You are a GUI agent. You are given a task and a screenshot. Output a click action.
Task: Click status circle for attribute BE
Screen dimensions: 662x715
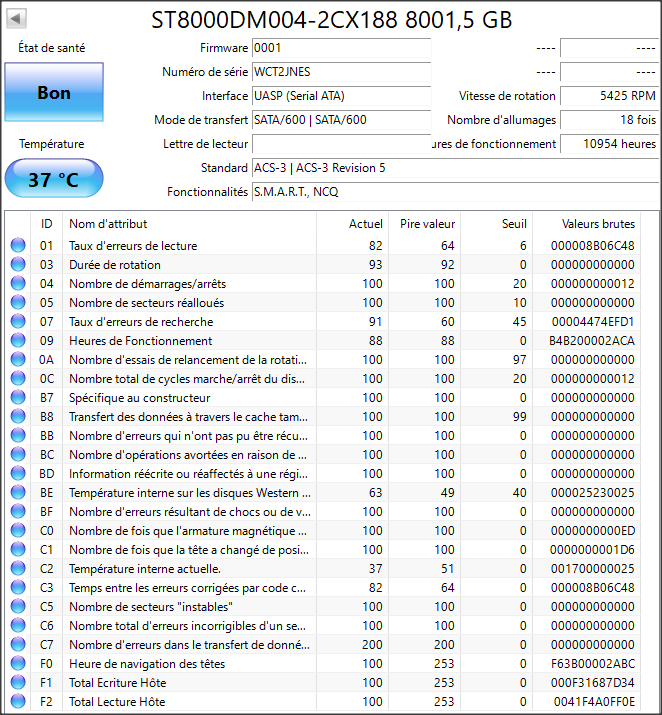pos(18,492)
